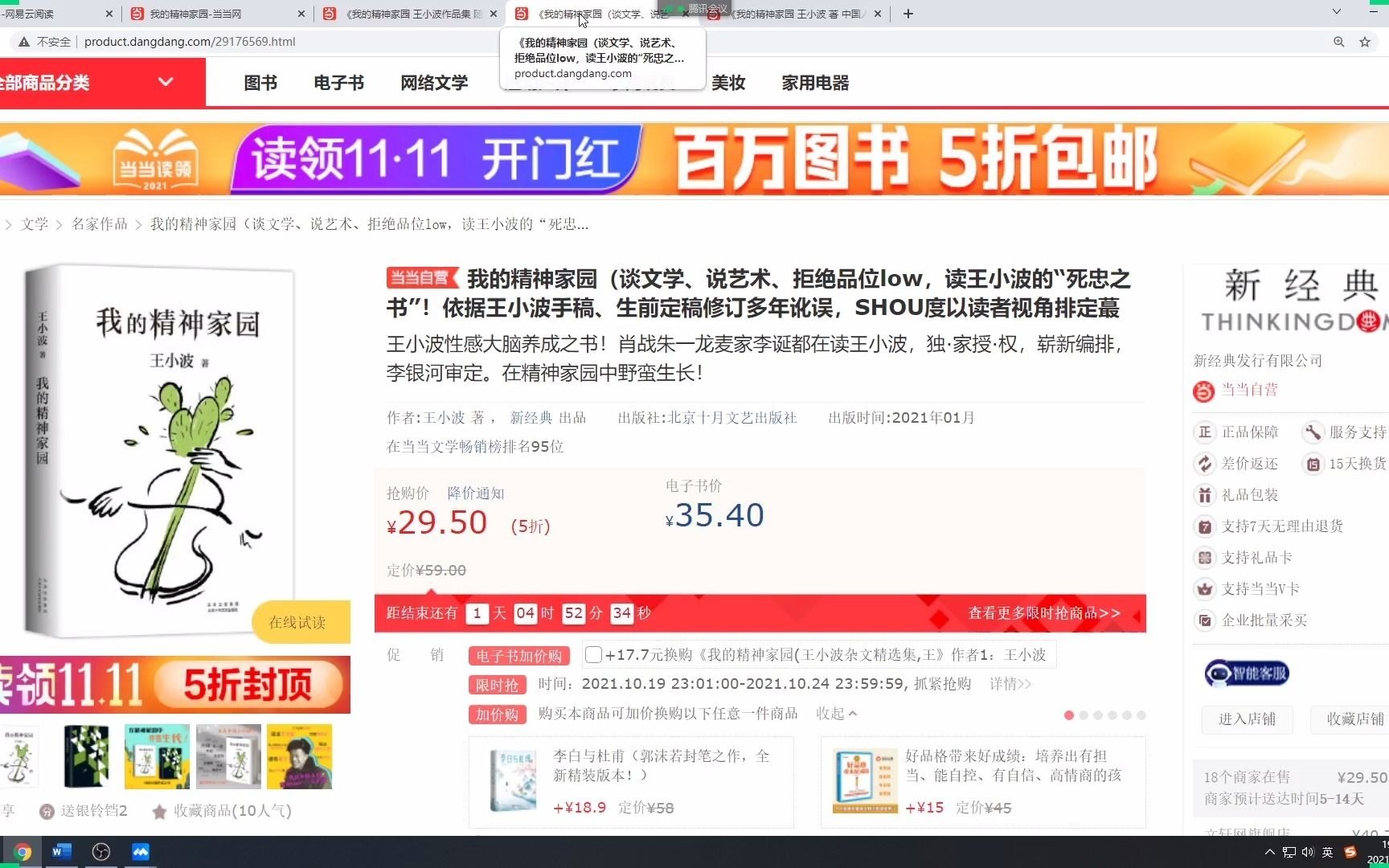Collapse the add-on list with 收起
This screenshot has height=868, width=1389.
837,714
